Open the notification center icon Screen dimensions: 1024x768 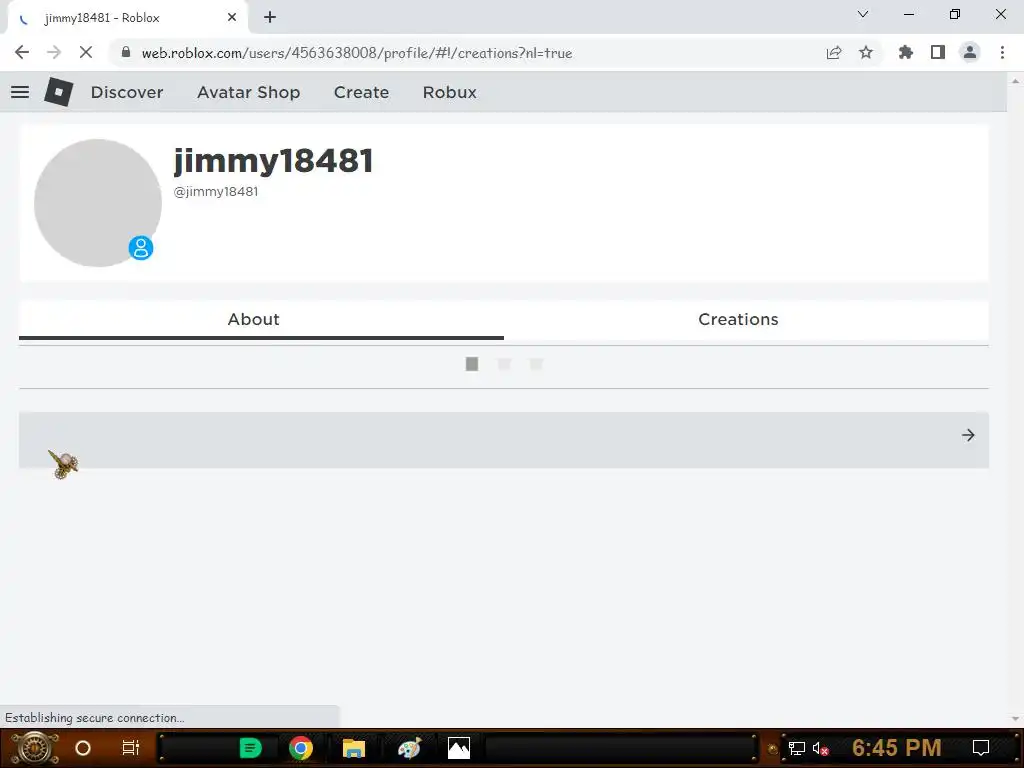[981, 748]
